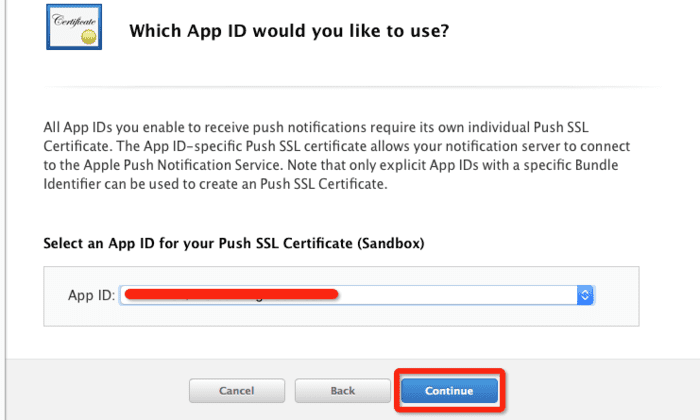This screenshot has width=700, height=420.
Task: Click the 'App ID:' field label
Action: (92, 295)
